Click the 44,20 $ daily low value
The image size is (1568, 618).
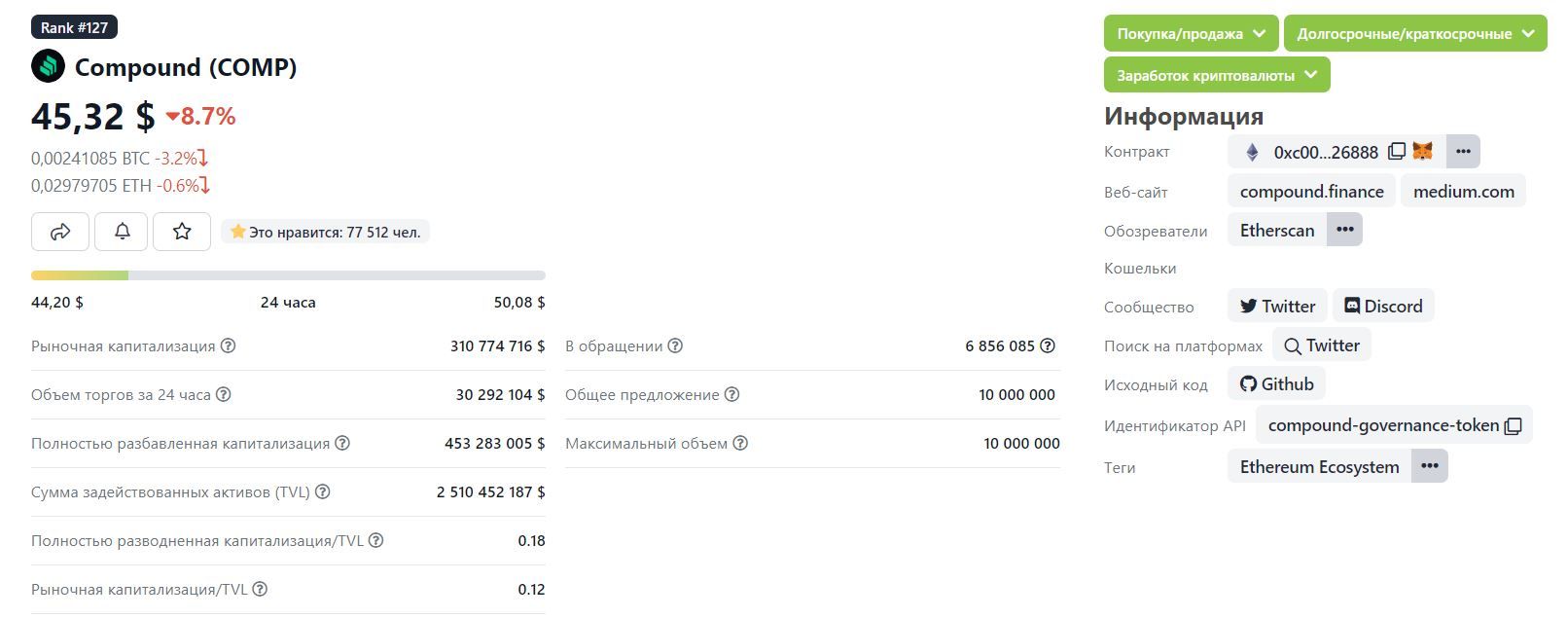coord(57,302)
